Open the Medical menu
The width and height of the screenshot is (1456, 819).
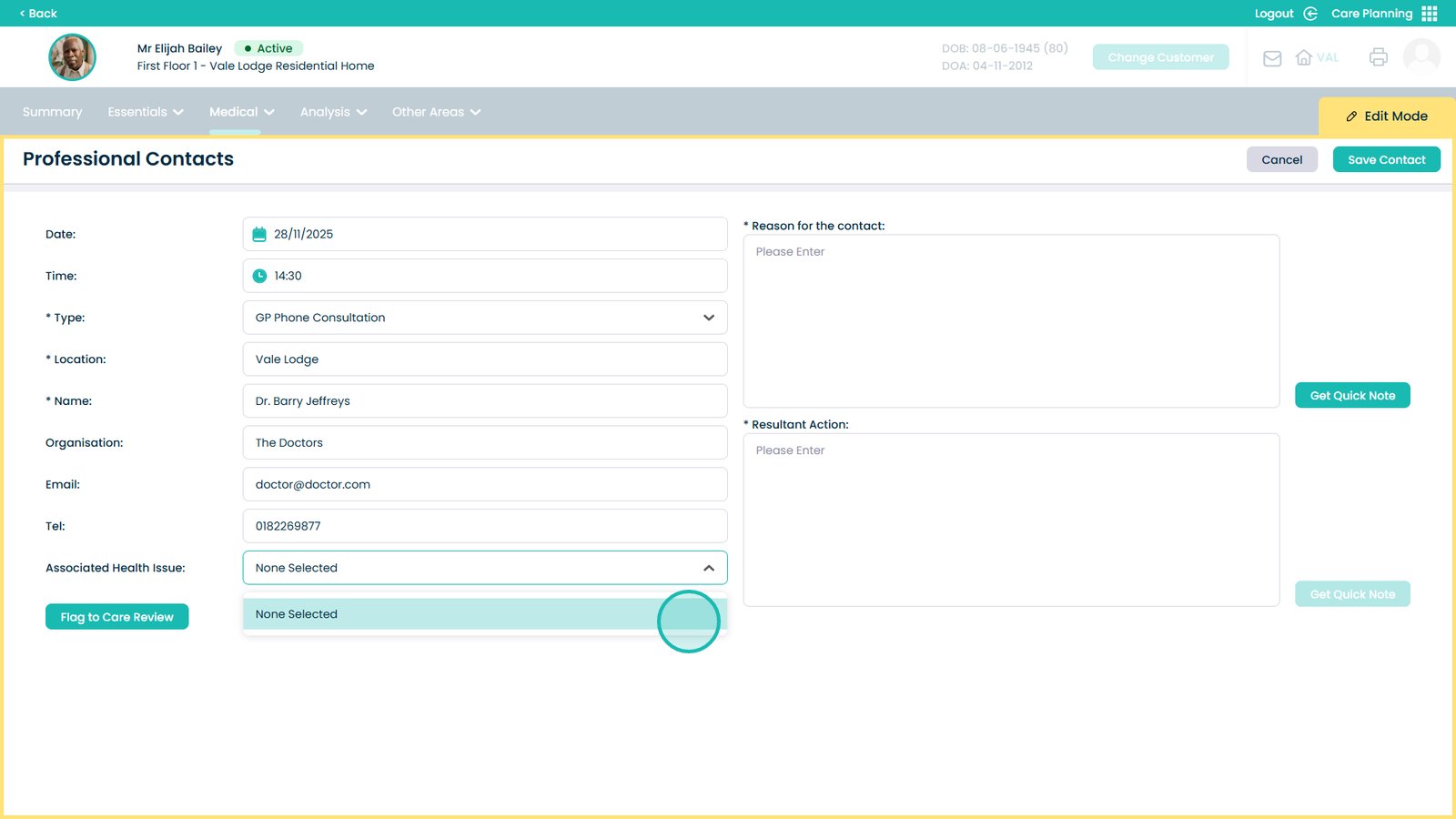click(x=241, y=112)
